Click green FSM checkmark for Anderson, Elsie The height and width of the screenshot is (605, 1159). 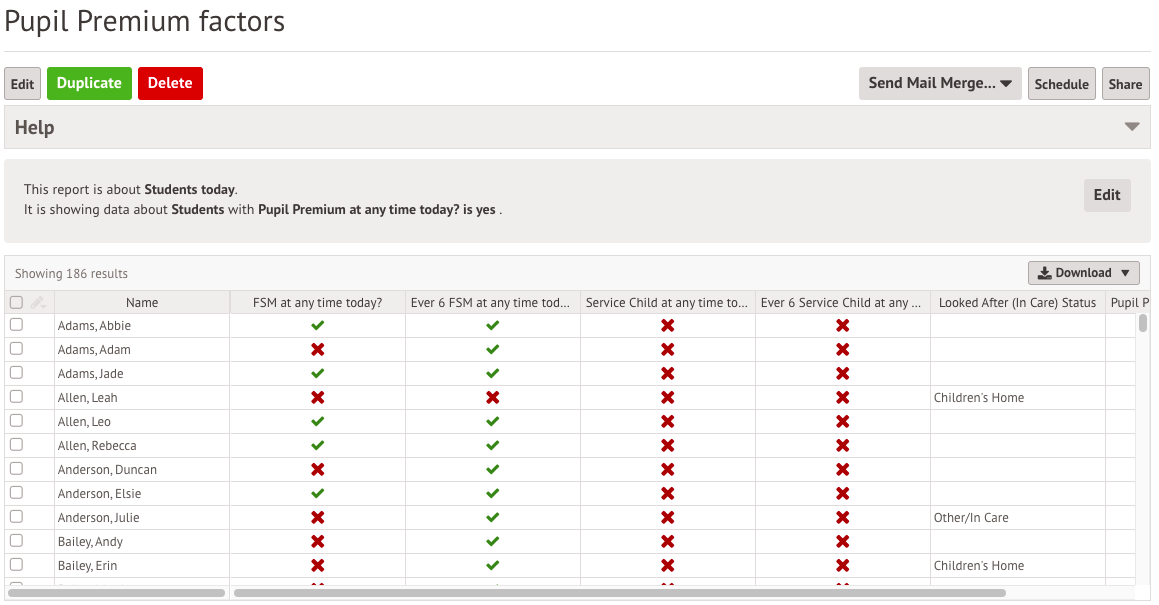318,494
